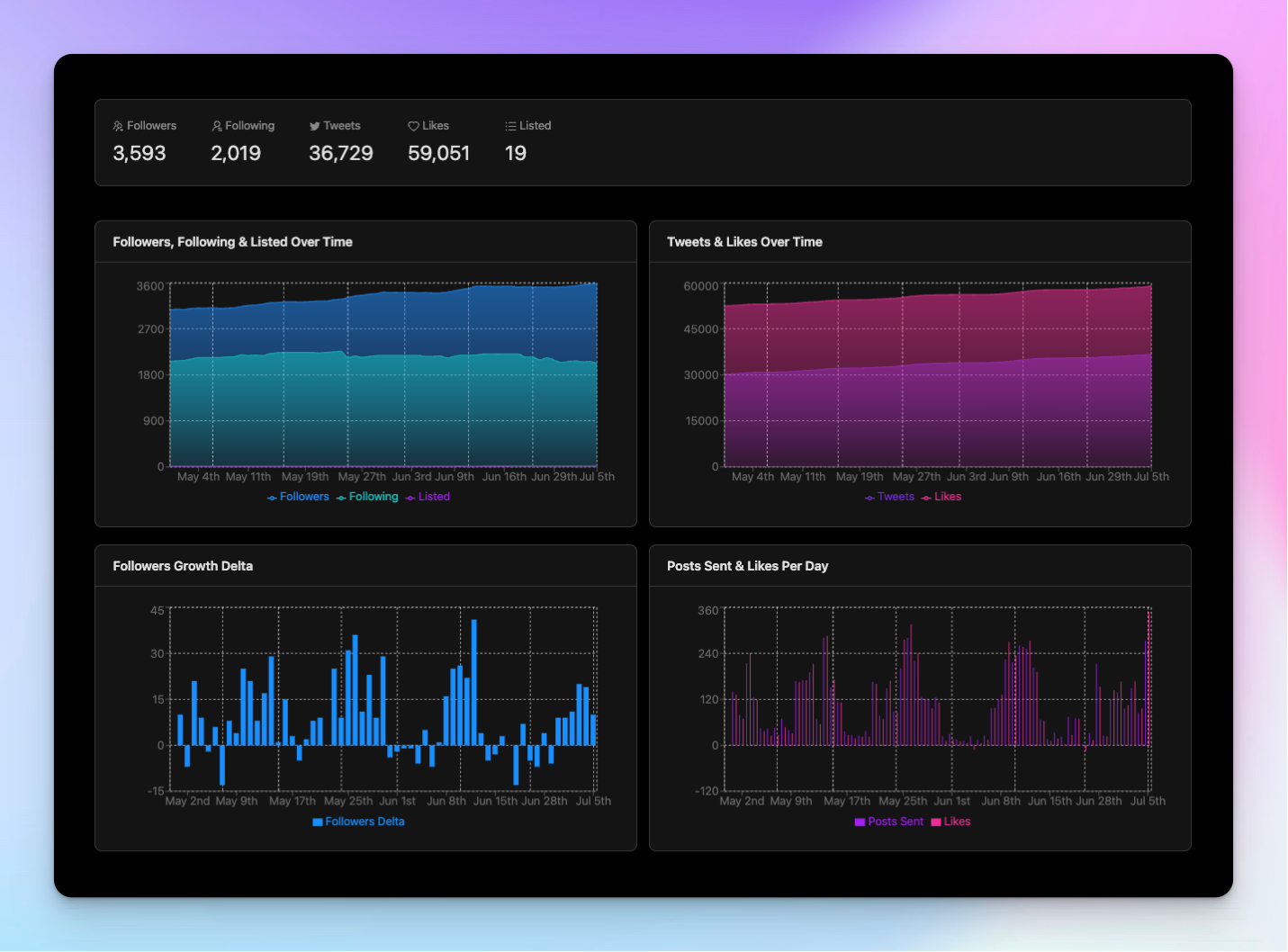Viewport: 1288px width, 952px height.
Task: Click the pink Likes legend square in bottom chart
Action: click(x=936, y=822)
